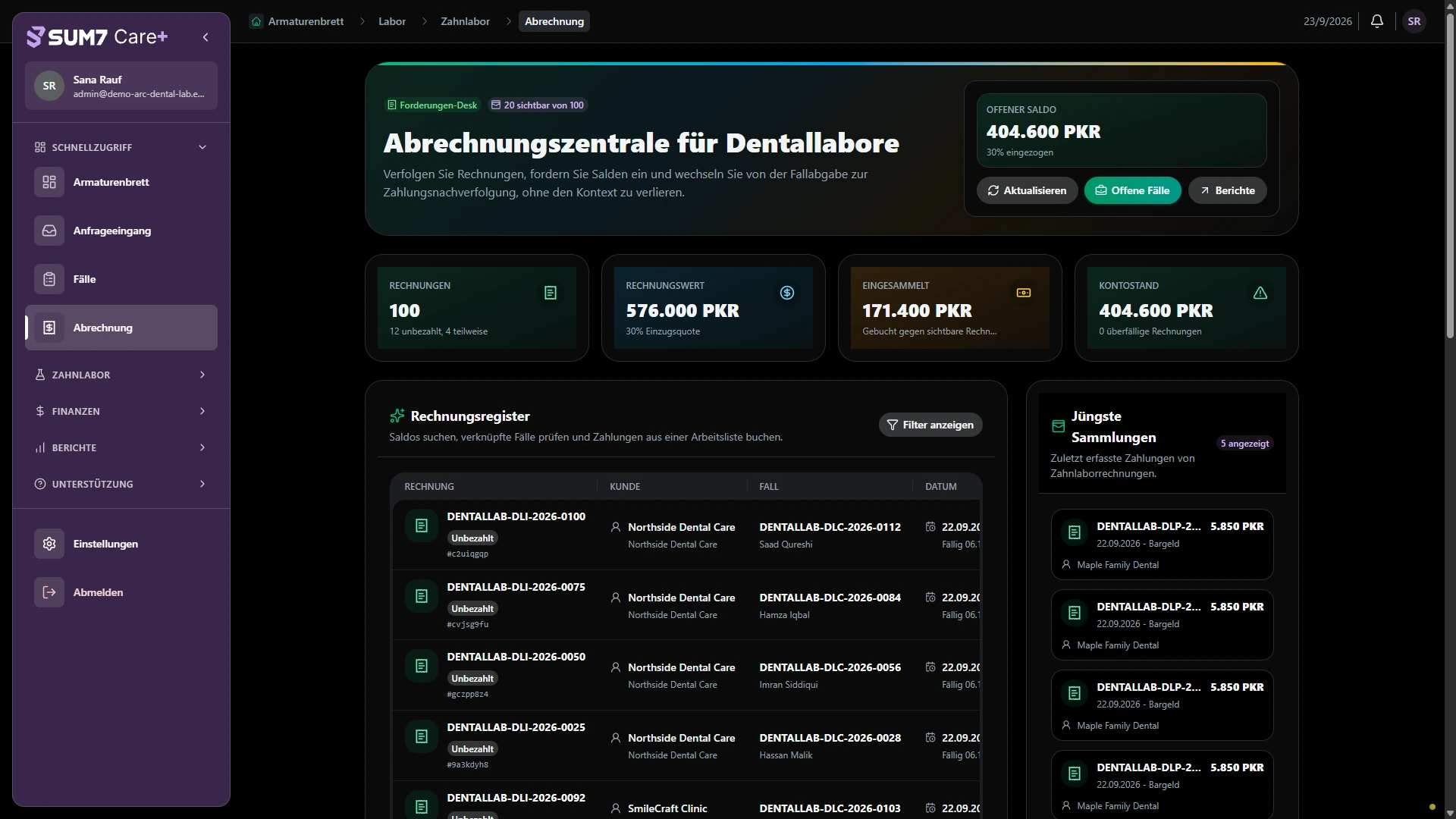The height and width of the screenshot is (819, 1456).
Task: Click the Rechnungswert dollar icon
Action: tap(787, 293)
